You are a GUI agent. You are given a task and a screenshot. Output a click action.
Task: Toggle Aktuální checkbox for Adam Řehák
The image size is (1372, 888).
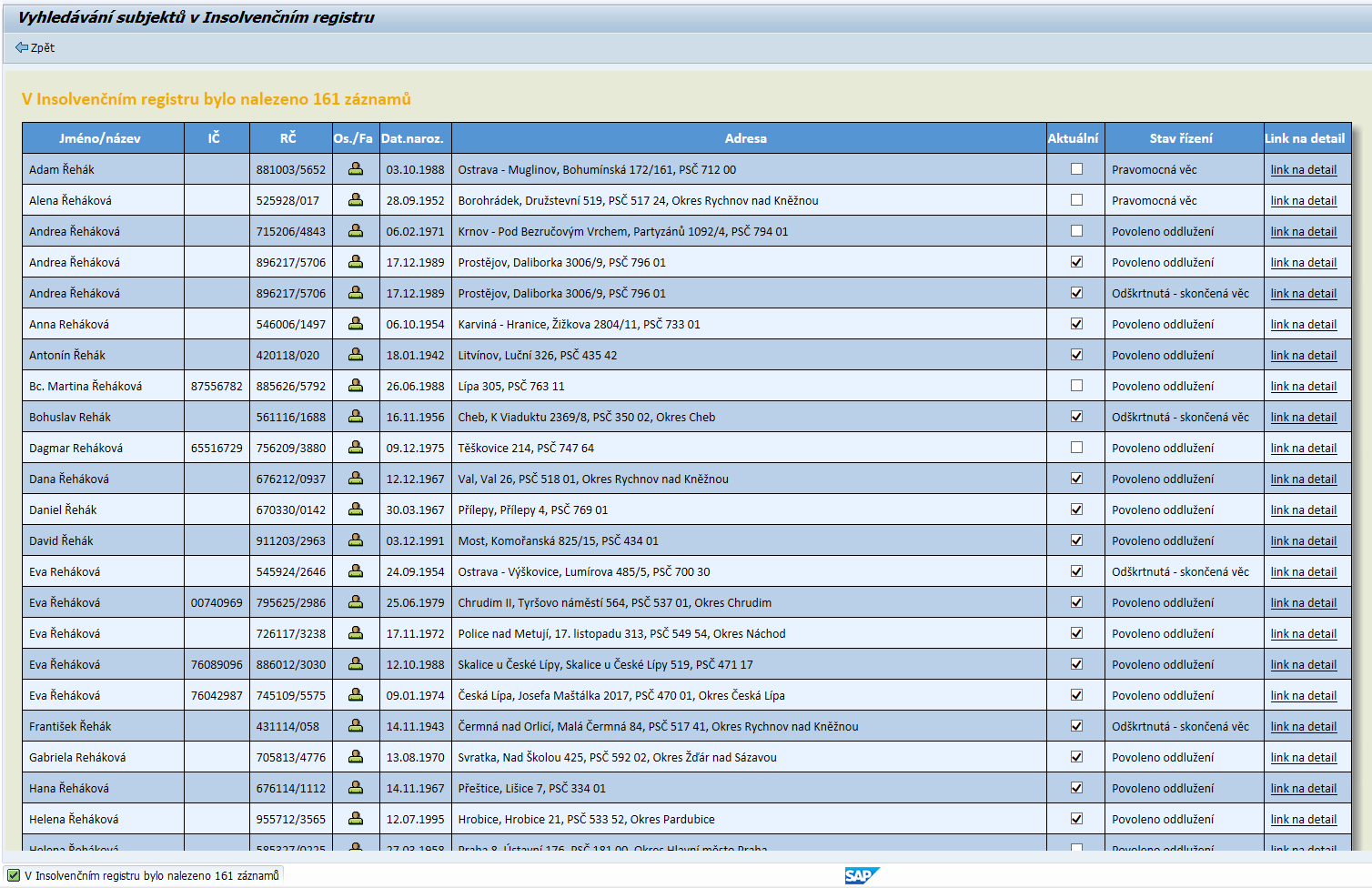click(1076, 169)
